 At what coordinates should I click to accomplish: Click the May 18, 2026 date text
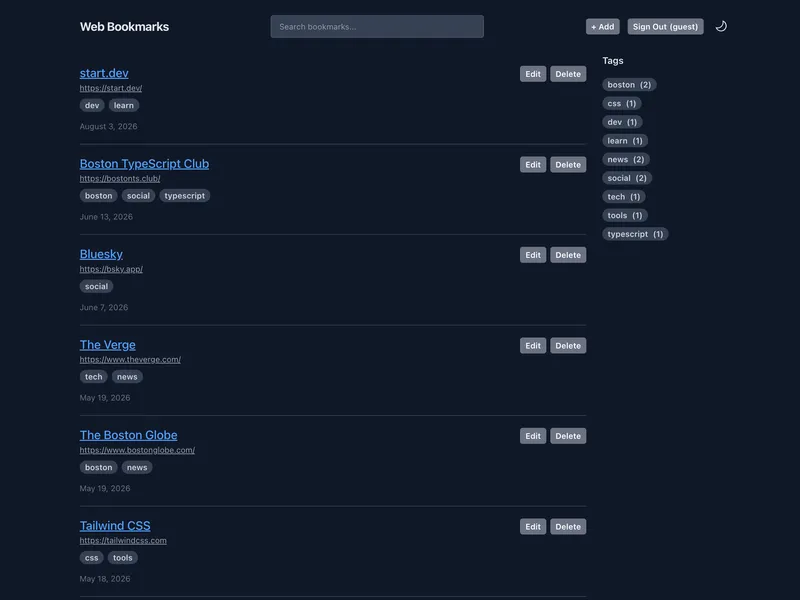point(105,579)
